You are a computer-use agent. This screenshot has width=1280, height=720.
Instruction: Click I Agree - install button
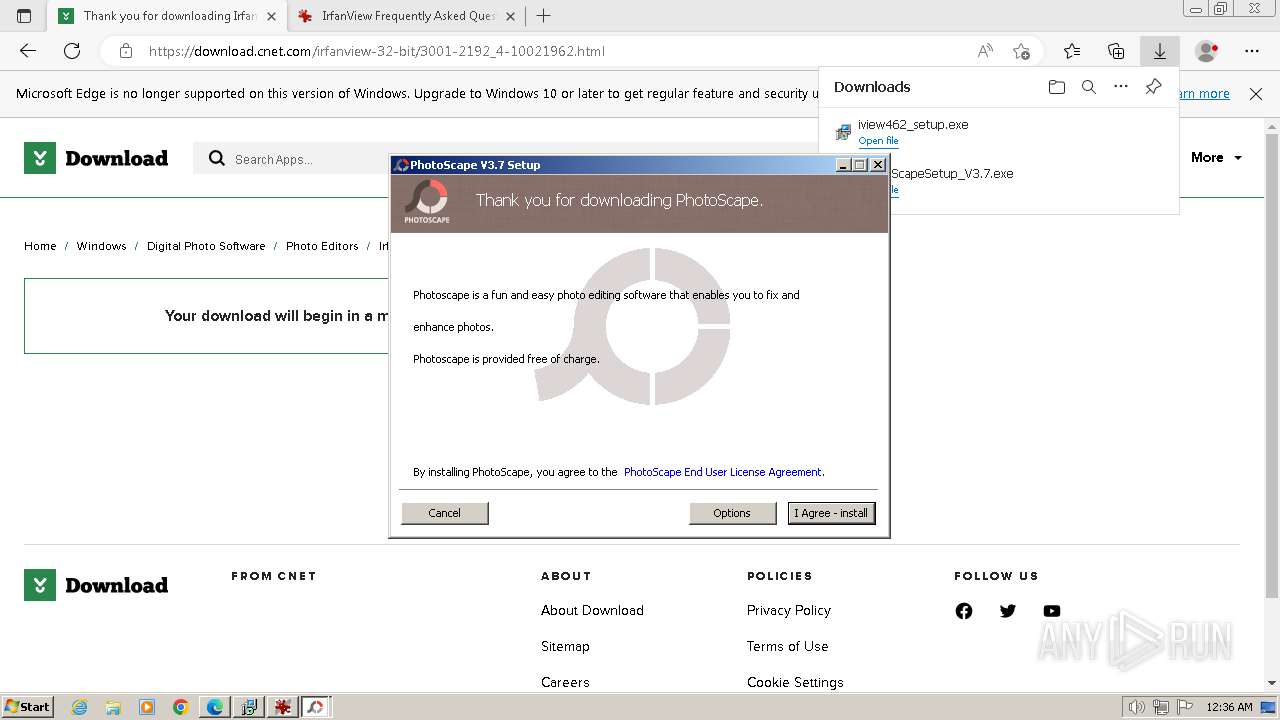(x=831, y=513)
